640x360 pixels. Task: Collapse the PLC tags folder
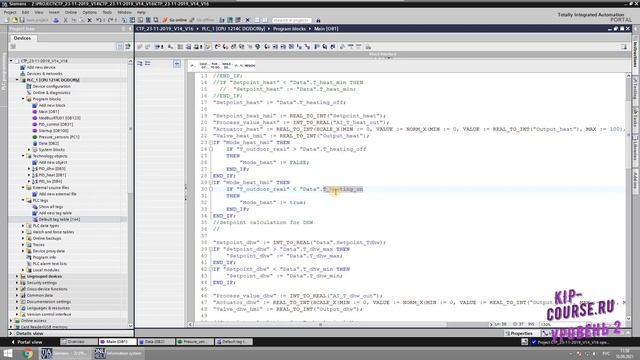click(x=23, y=200)
